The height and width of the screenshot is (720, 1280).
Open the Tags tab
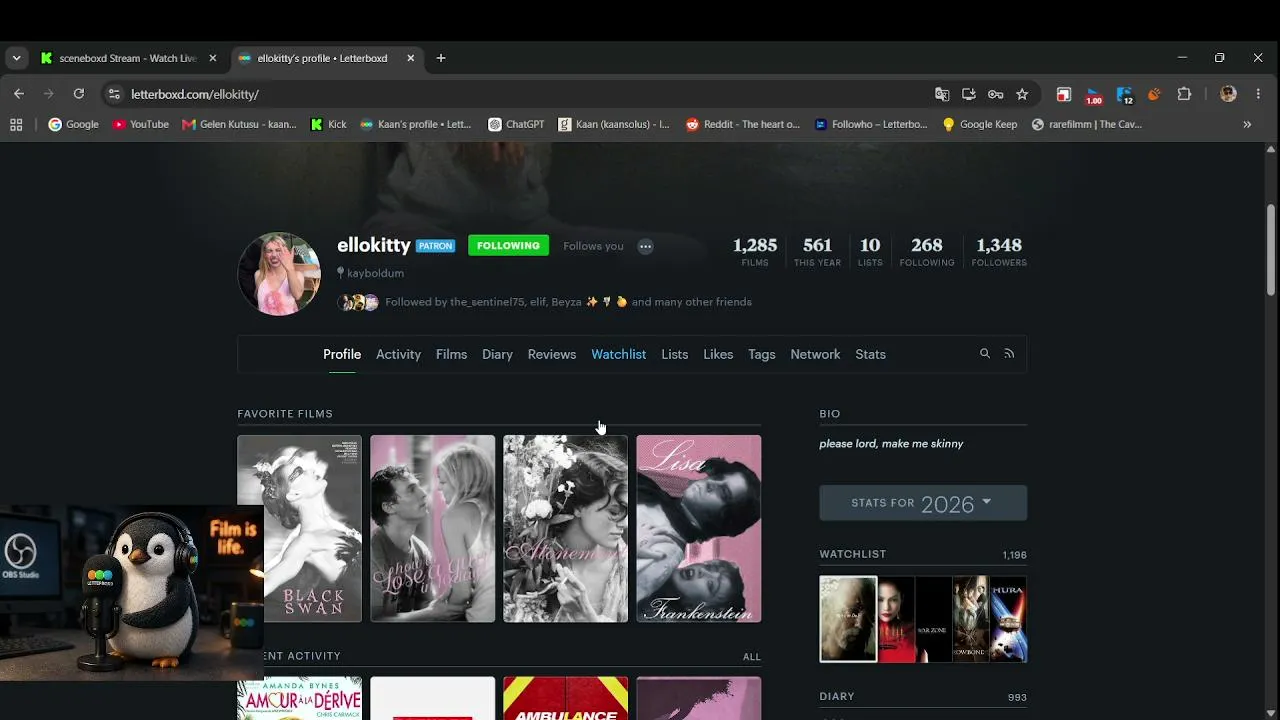pyautogui.click(x=762, y=354)
